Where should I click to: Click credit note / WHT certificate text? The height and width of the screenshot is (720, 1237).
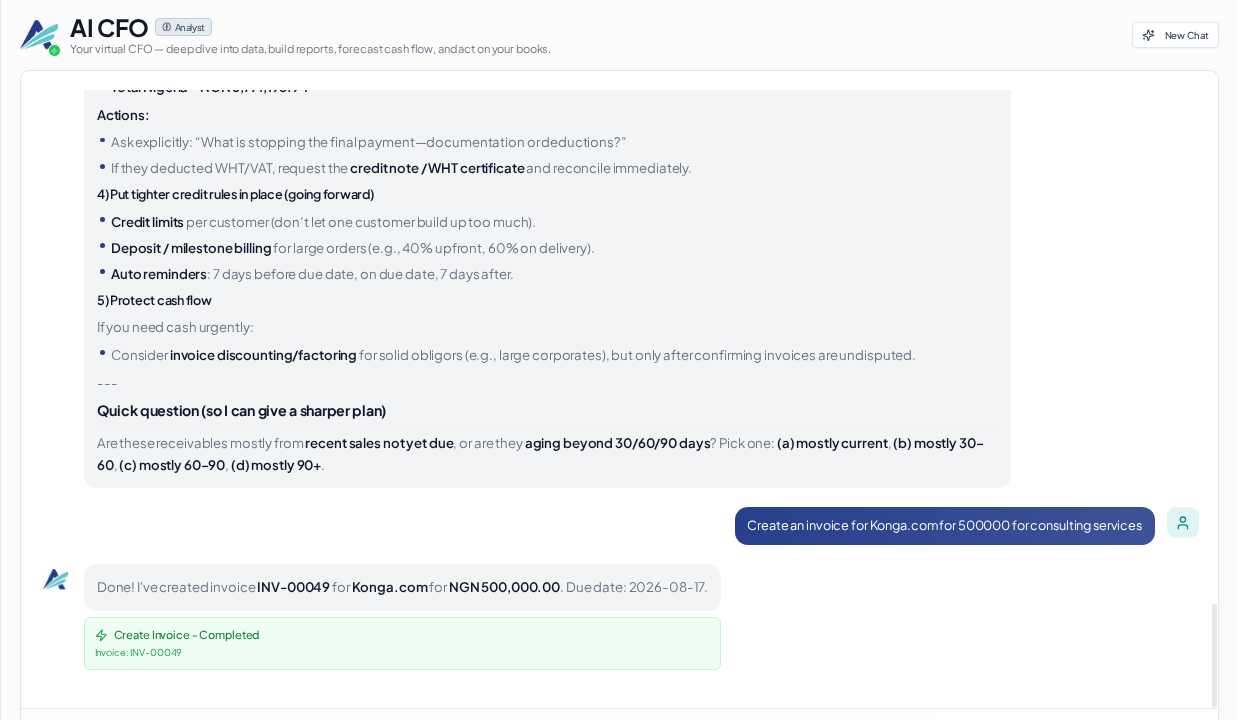coord(437,168)
